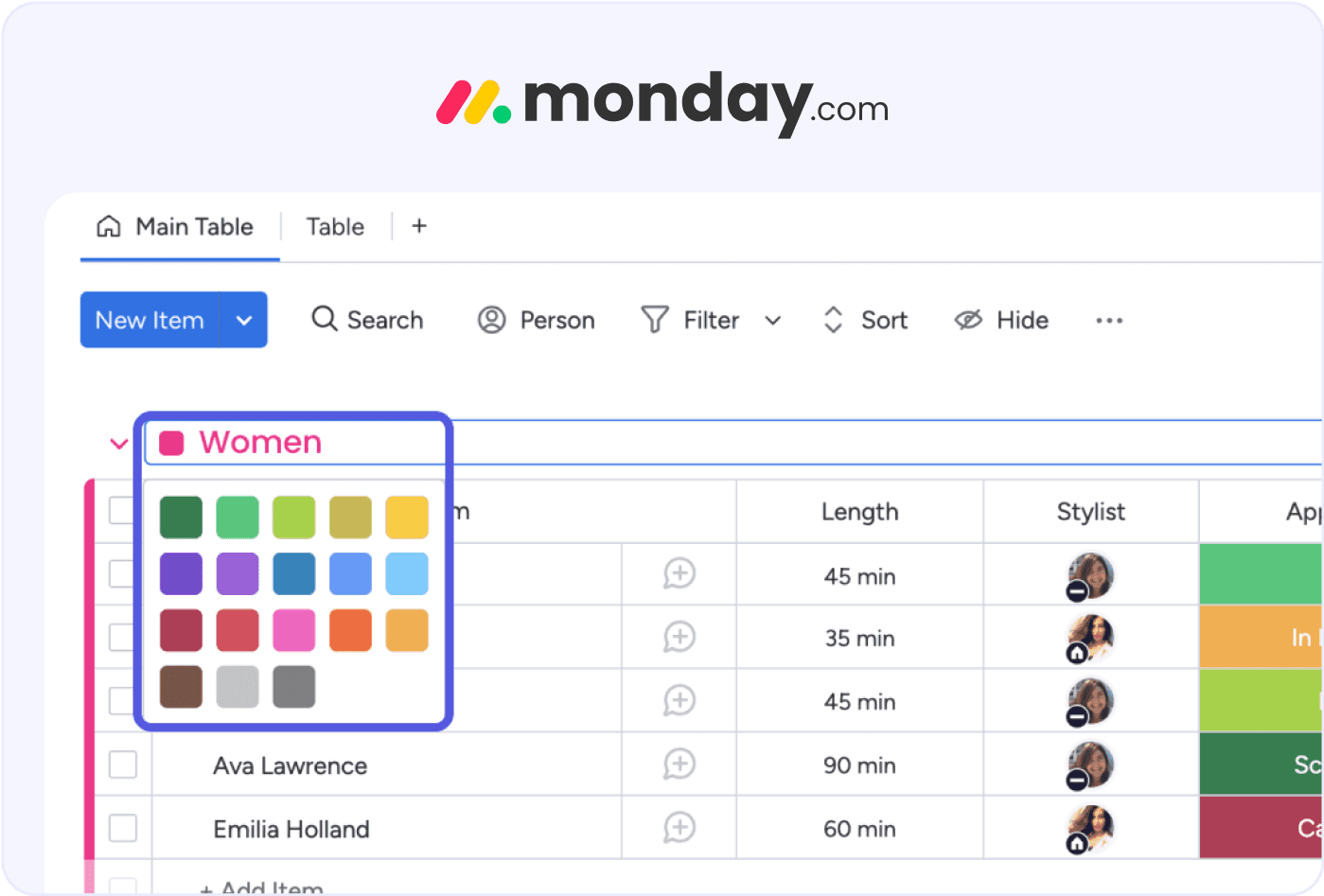Screen dimensions: 1324x896
Task: Open the Ava Lawrence item
Action: tap(291, 765)
